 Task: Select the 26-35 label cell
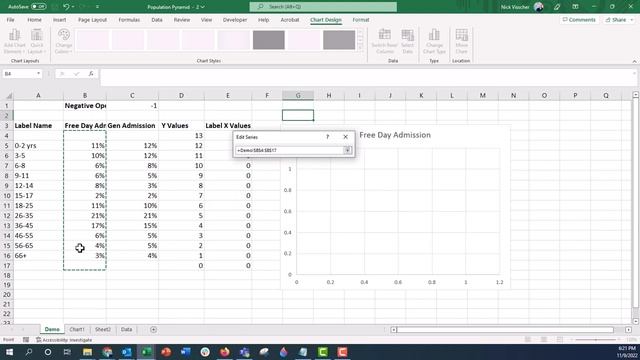pos(38,216)
